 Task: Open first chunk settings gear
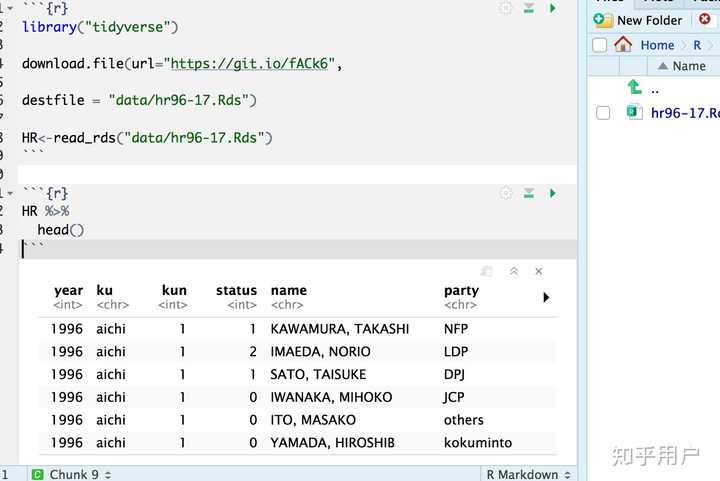point(506,8)
